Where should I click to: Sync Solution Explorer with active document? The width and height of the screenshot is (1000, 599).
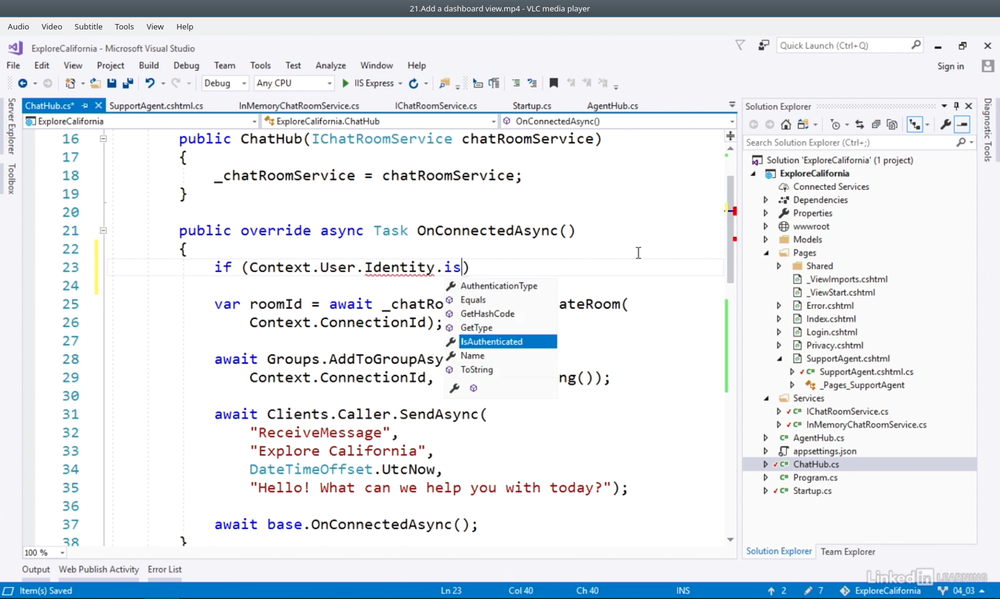click(x=860, y=125)
